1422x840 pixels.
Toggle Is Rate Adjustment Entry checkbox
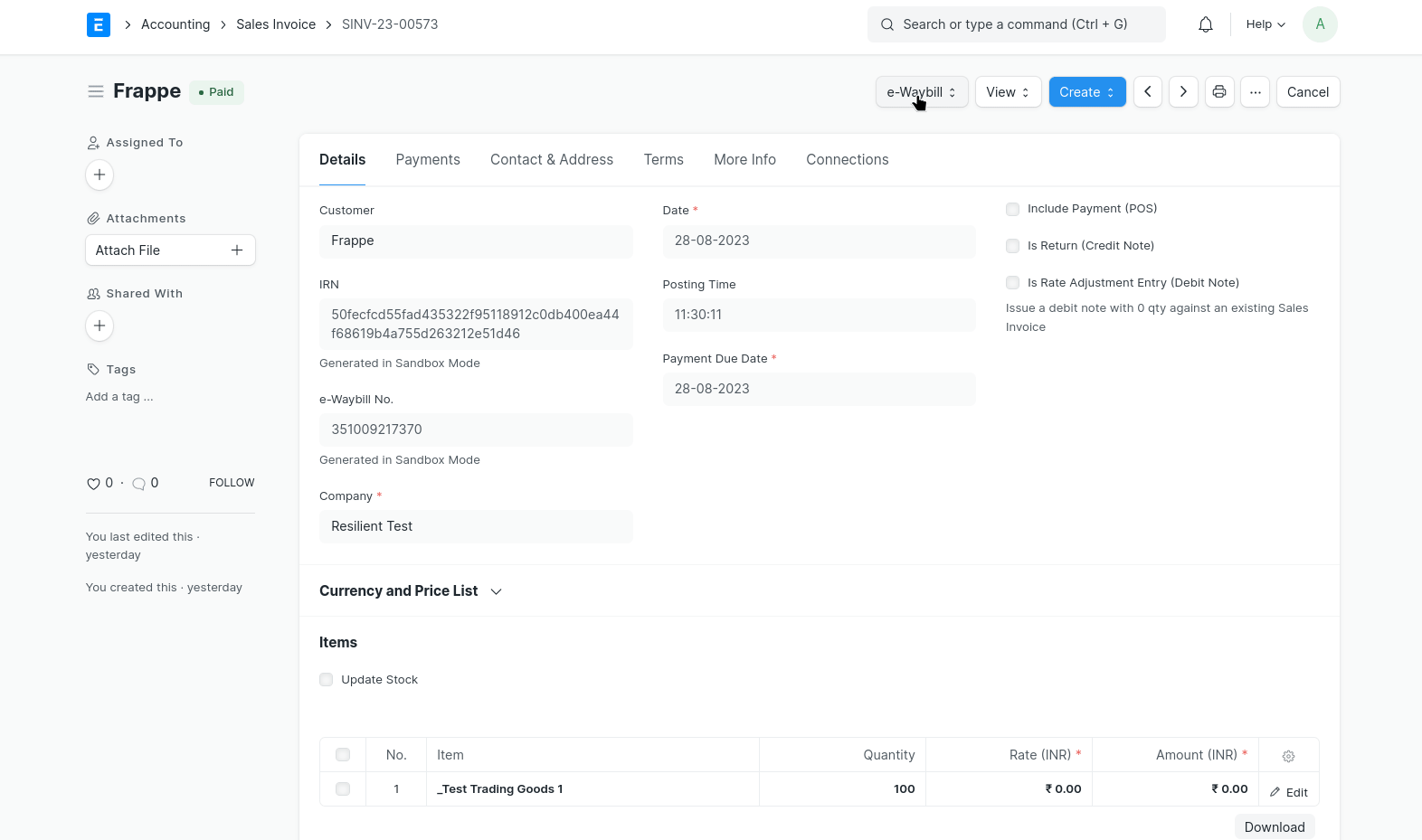click(1013, 283)
